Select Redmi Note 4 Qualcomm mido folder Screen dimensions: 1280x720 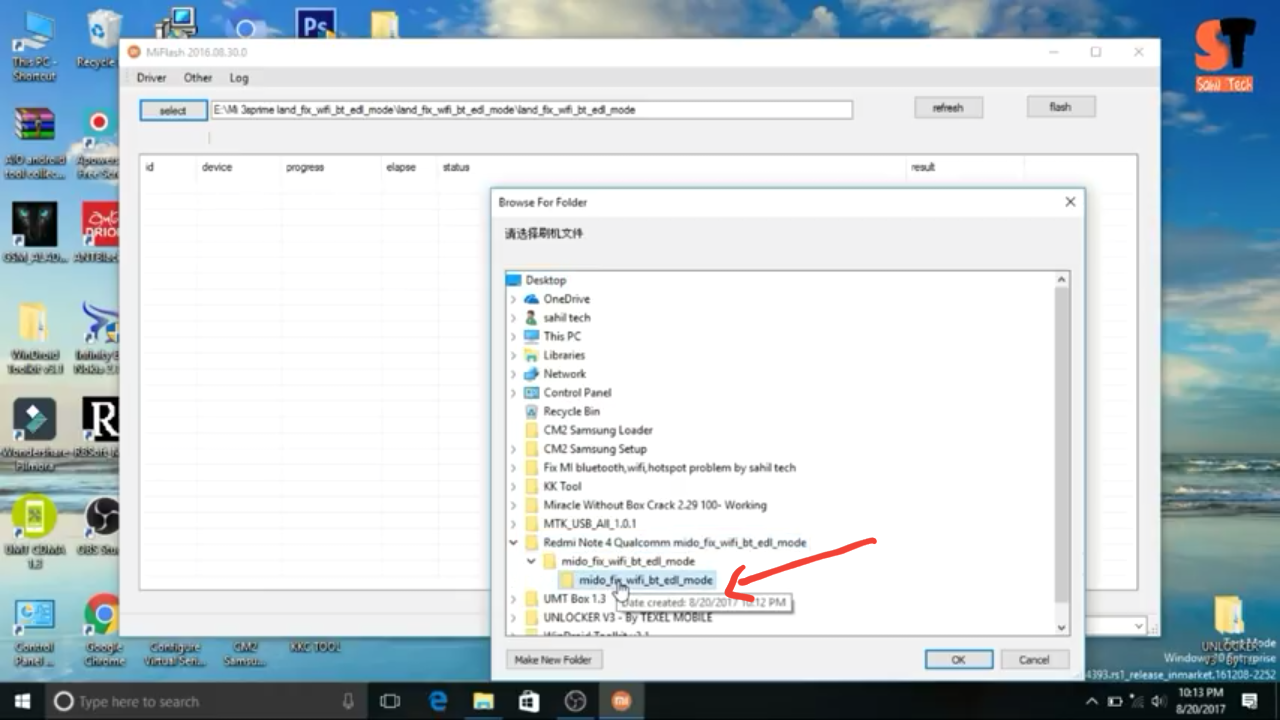[674, 543]
